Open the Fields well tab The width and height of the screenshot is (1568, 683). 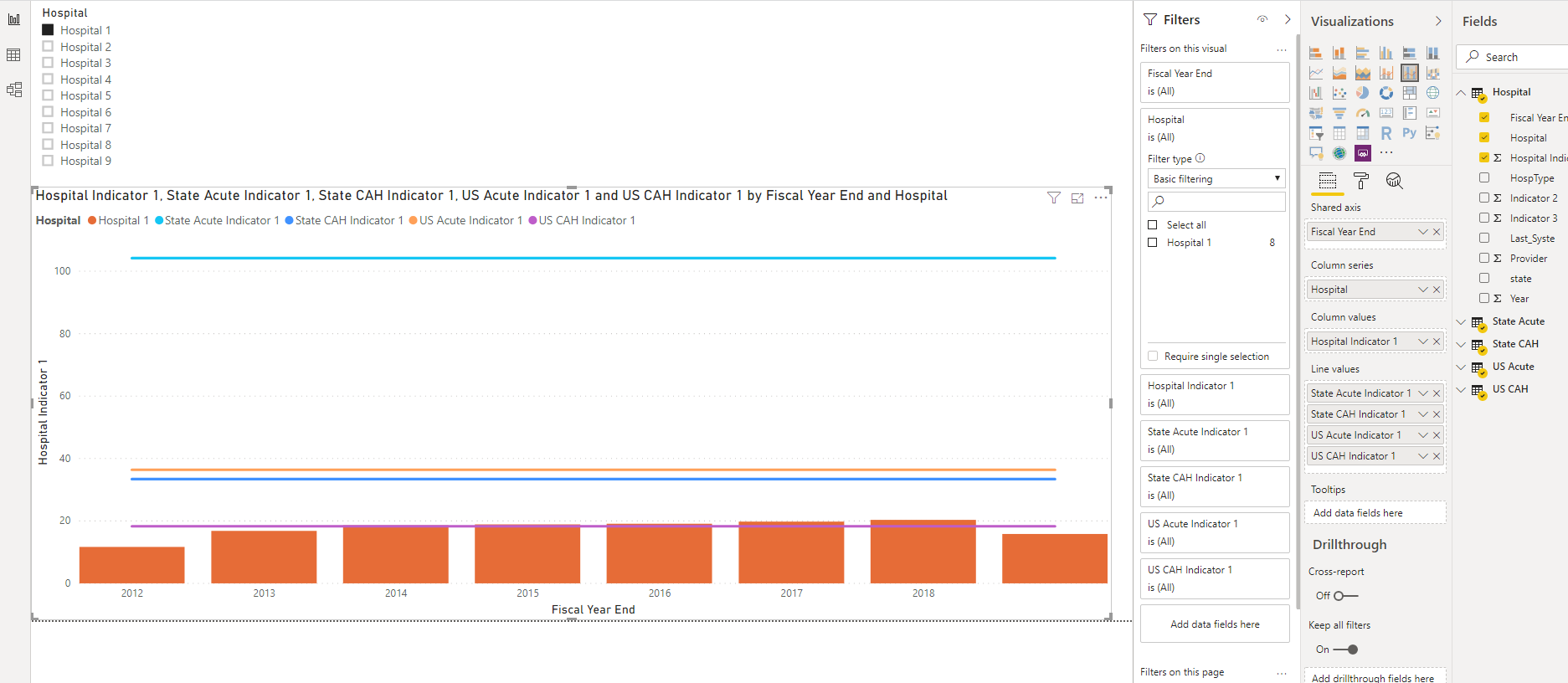[x=1328, y=181]
